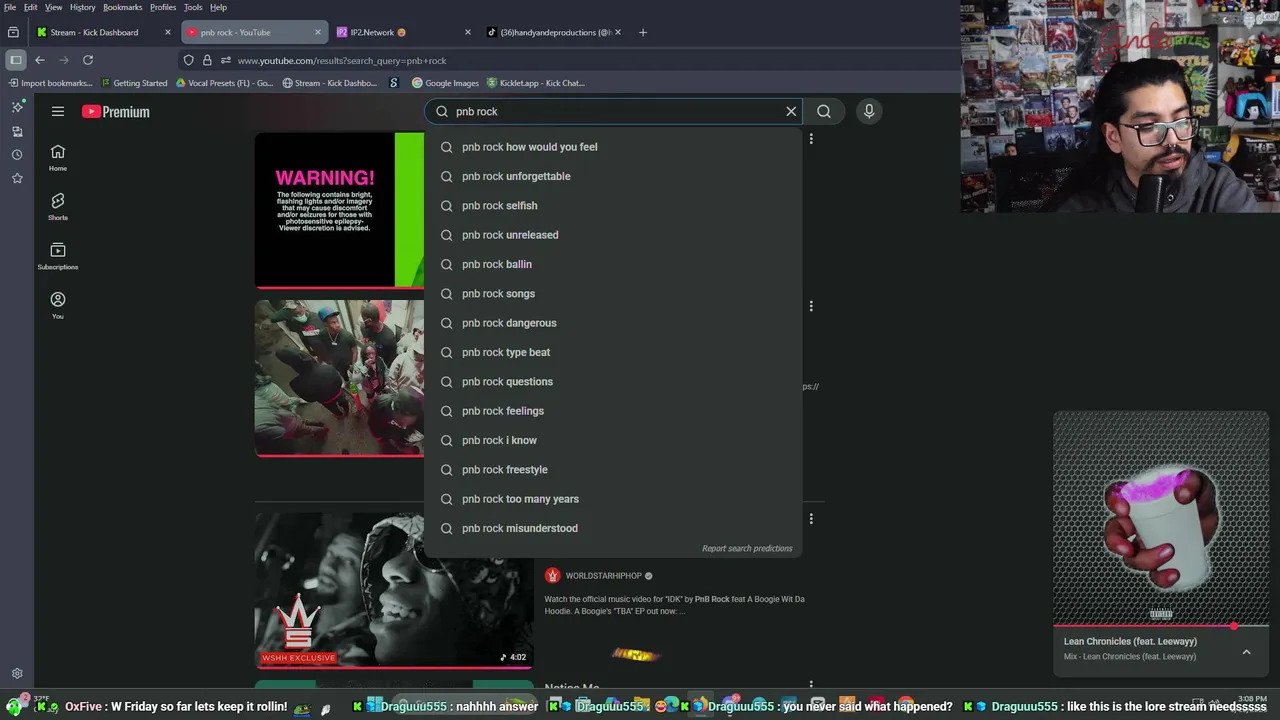Expand the Lean Chronicles mini player queue
This screenshot has width=1280, height=720.
click(1246, 652)
